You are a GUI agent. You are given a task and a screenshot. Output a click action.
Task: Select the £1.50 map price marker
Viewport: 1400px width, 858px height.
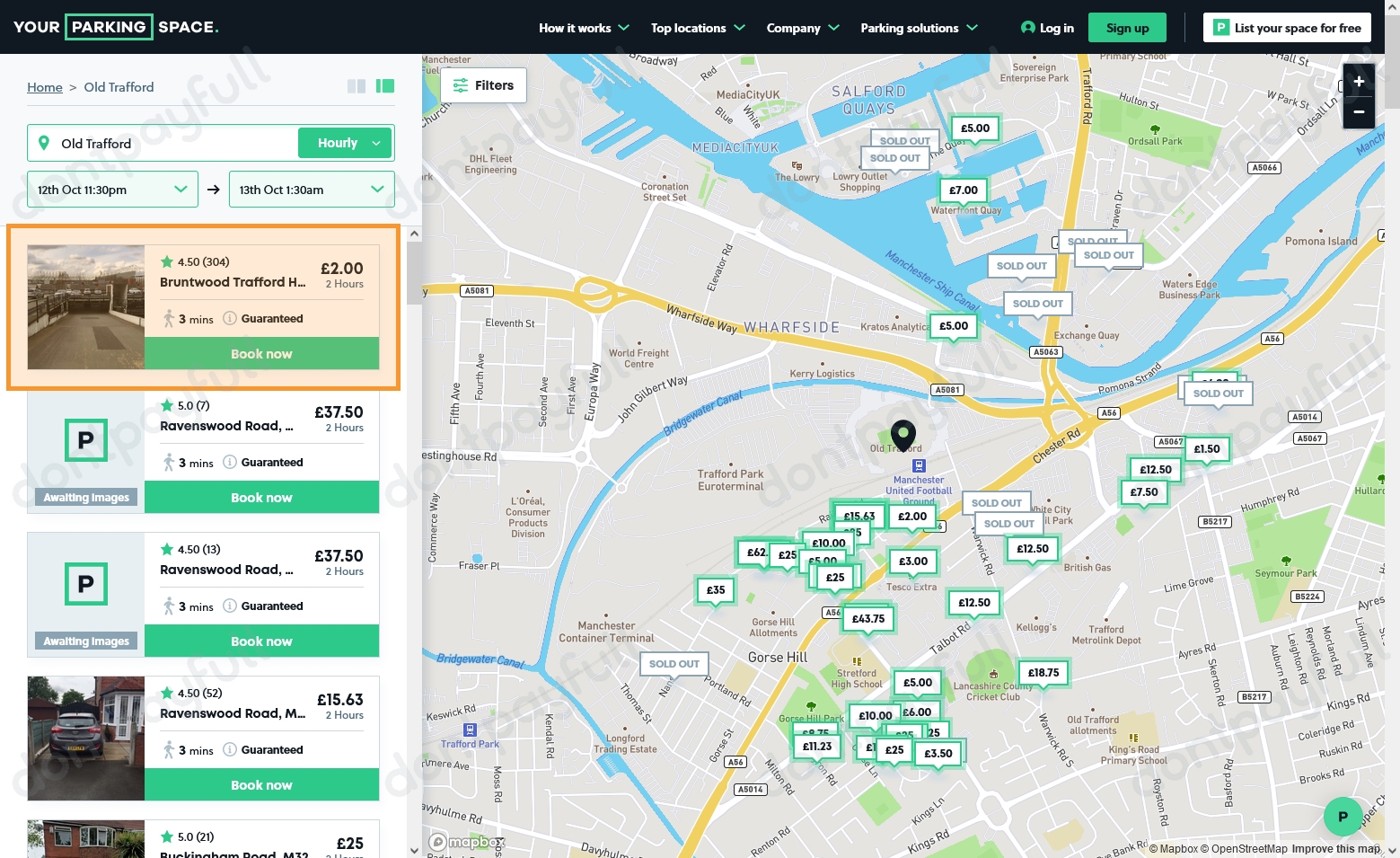tap(1207, 449)
